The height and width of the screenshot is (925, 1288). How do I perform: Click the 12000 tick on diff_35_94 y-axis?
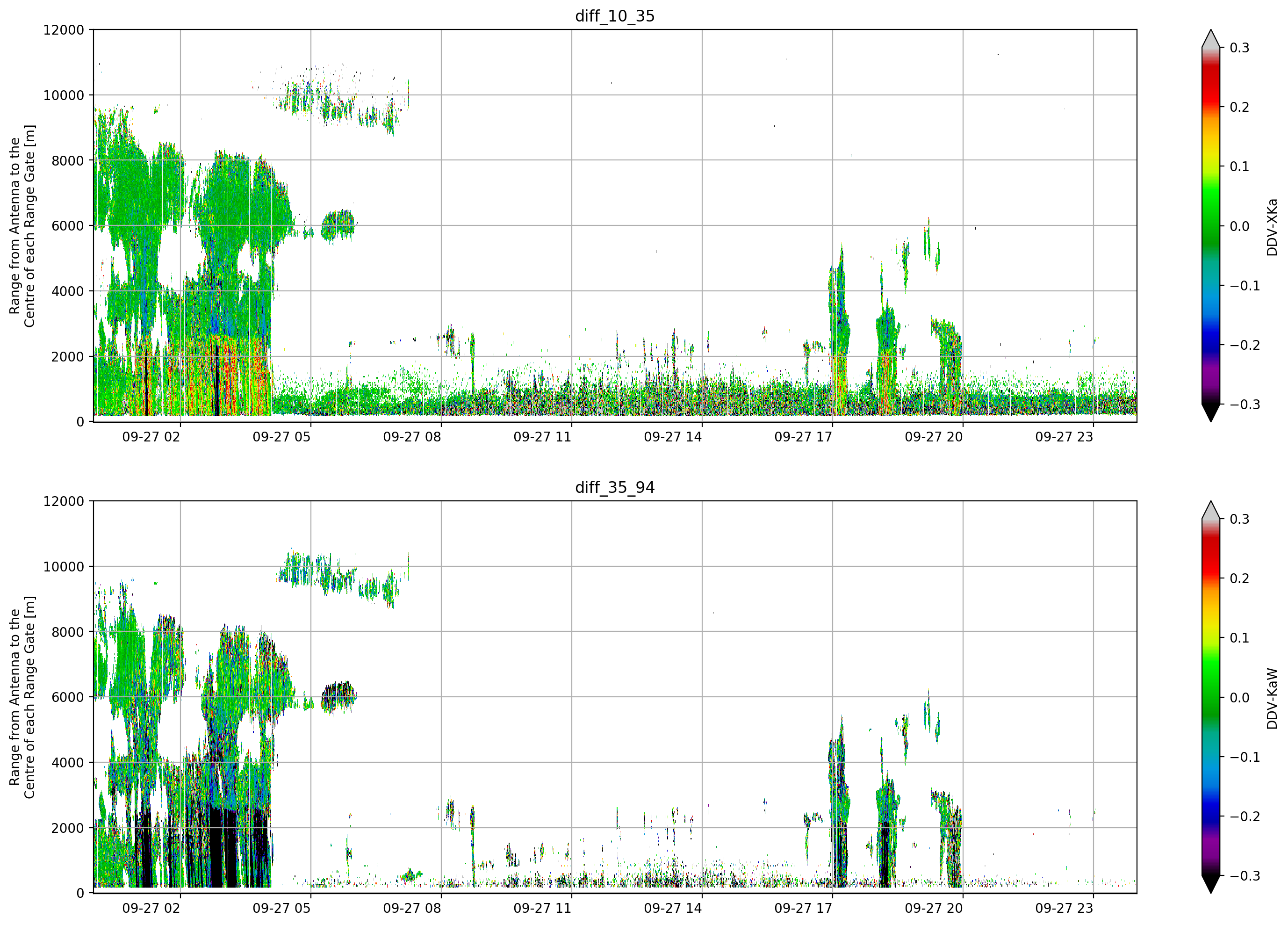pyautogui.click(x=64, y=501)
